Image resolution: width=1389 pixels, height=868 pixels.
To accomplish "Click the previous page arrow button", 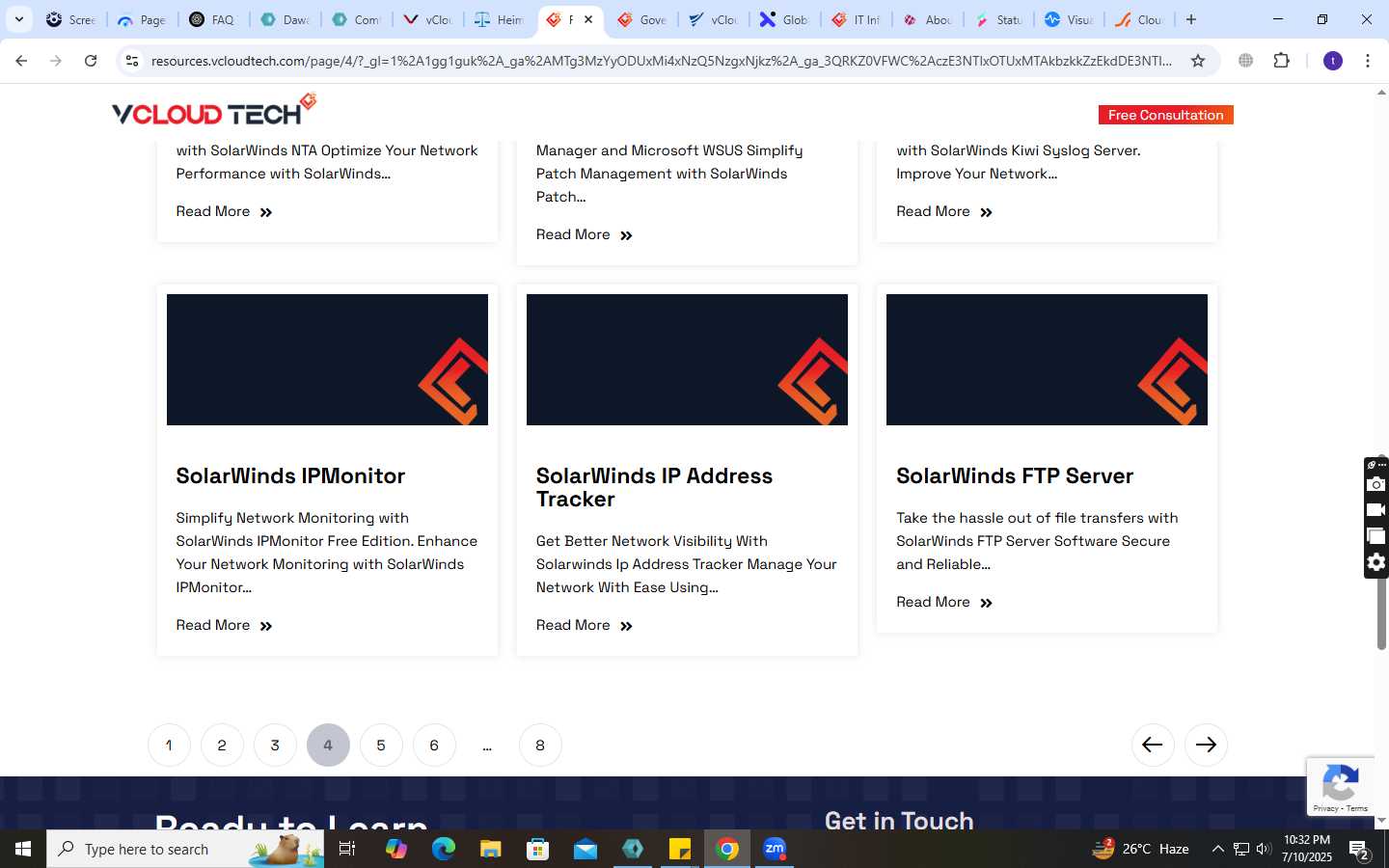I will pos(1153,745).
